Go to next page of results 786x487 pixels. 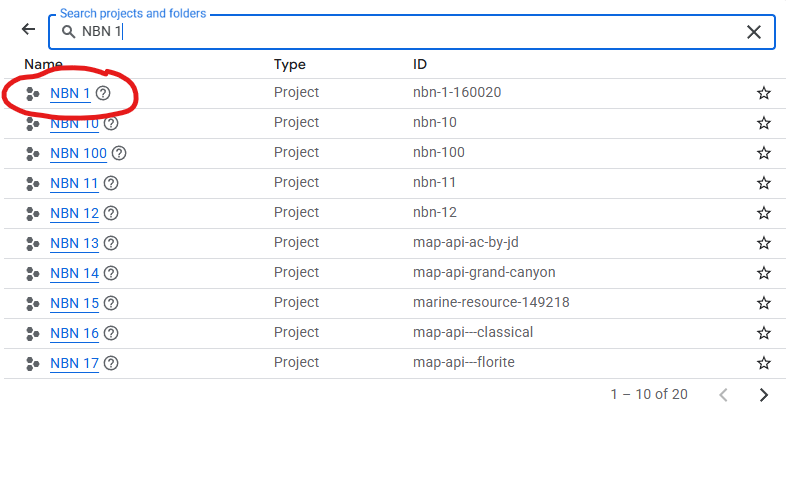click(764, 395)
